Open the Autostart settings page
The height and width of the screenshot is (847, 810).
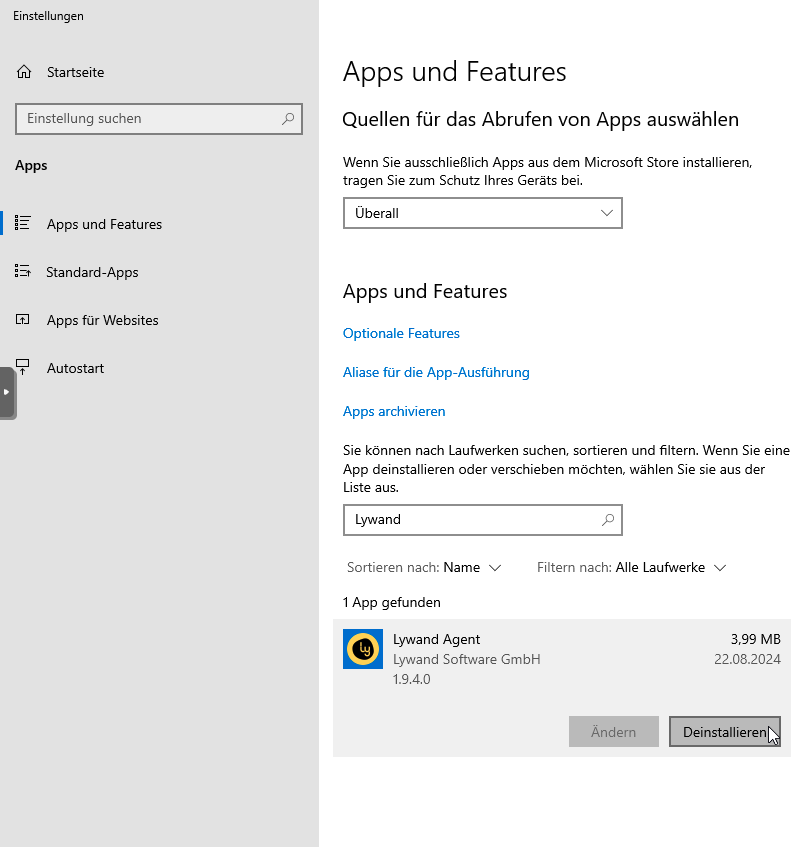(76, 368)
